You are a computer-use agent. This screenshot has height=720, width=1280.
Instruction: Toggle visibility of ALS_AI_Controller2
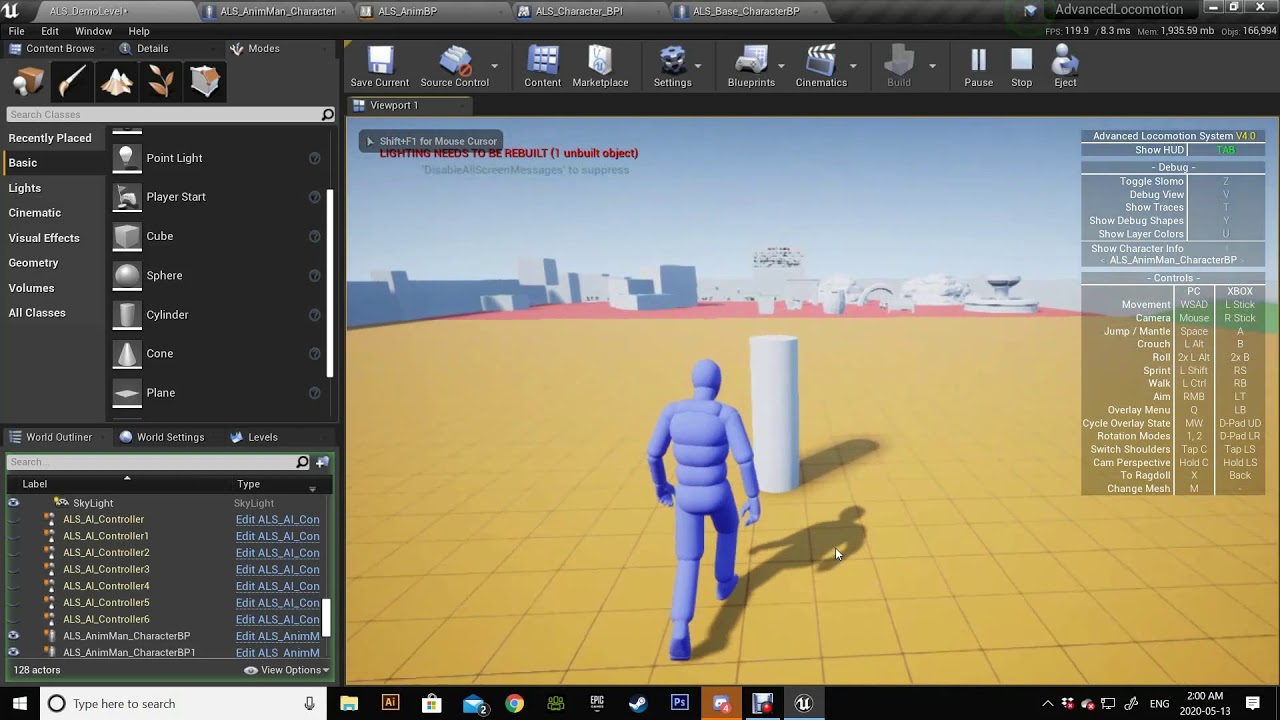tap(14, 553)
